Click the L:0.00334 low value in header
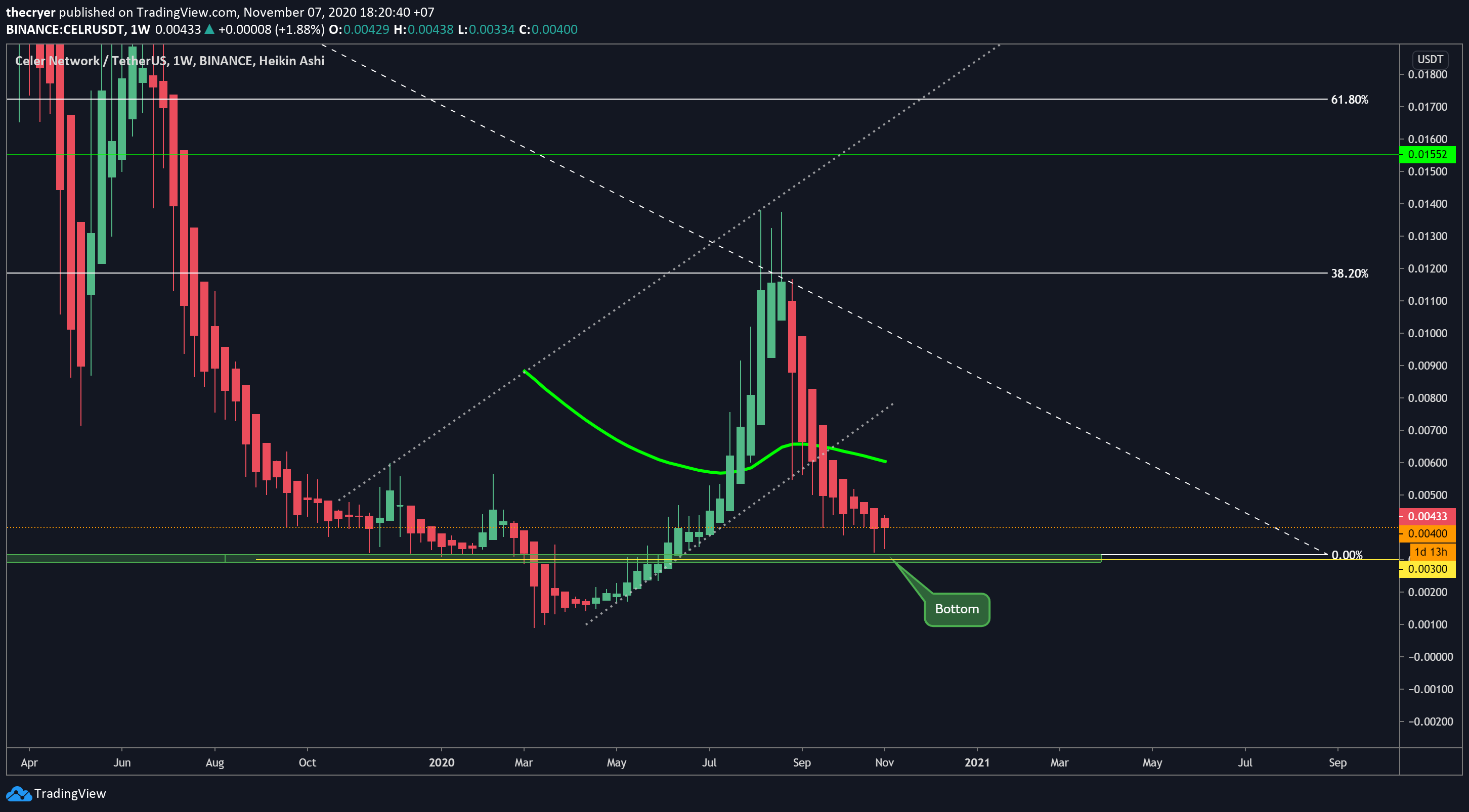 pyautogui.click(x=487, y=30)
